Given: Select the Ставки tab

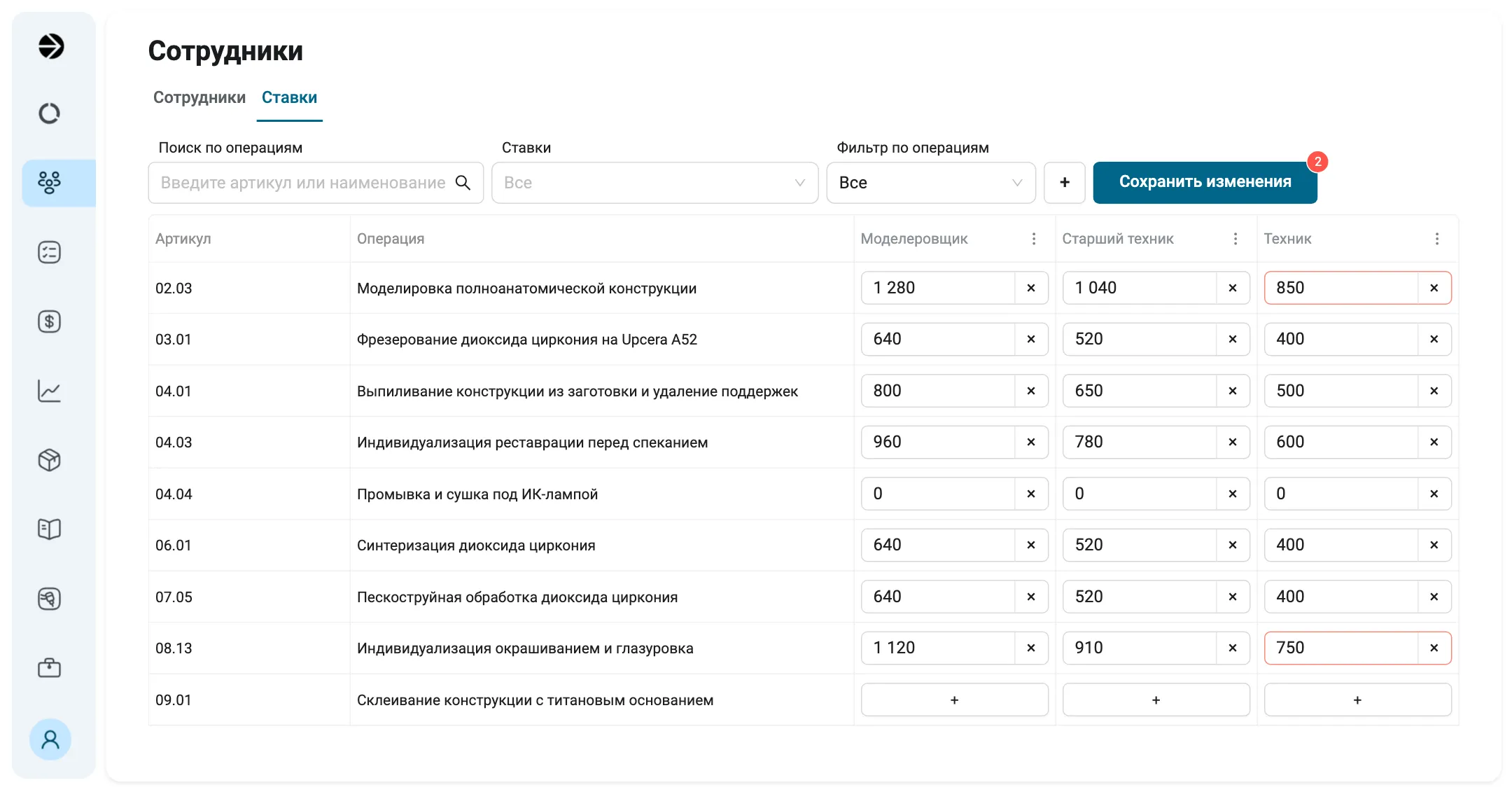Looking at the screenshot, I should pos(289,97).
